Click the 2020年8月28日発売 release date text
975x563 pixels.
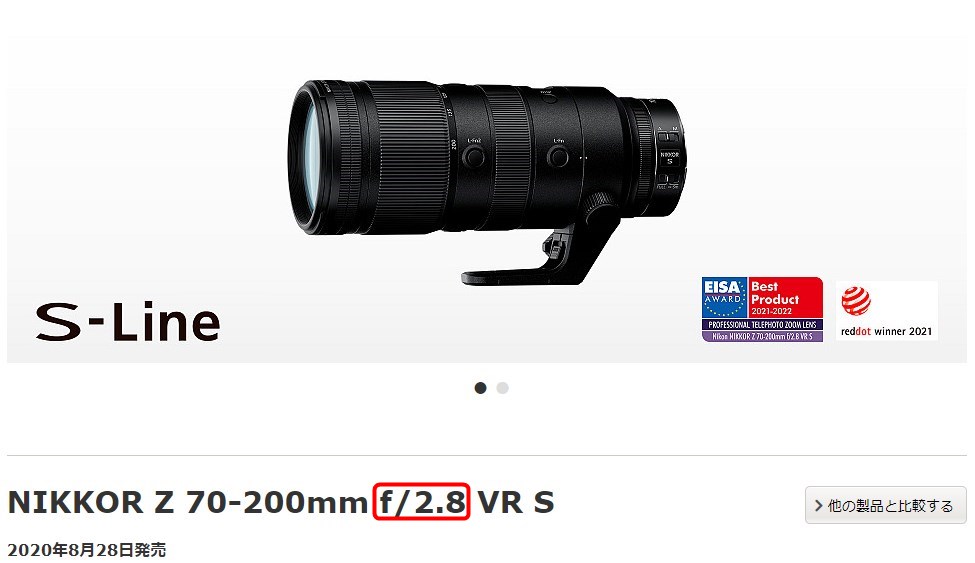click(x=86, y=550)
